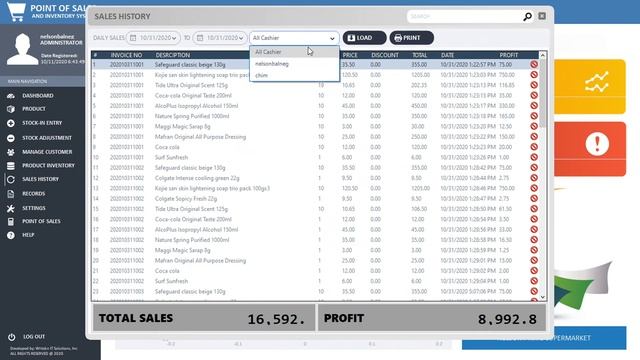The image size is (640, 360).
Task: Open Stock-In Entry page
Action: (42, 123)
